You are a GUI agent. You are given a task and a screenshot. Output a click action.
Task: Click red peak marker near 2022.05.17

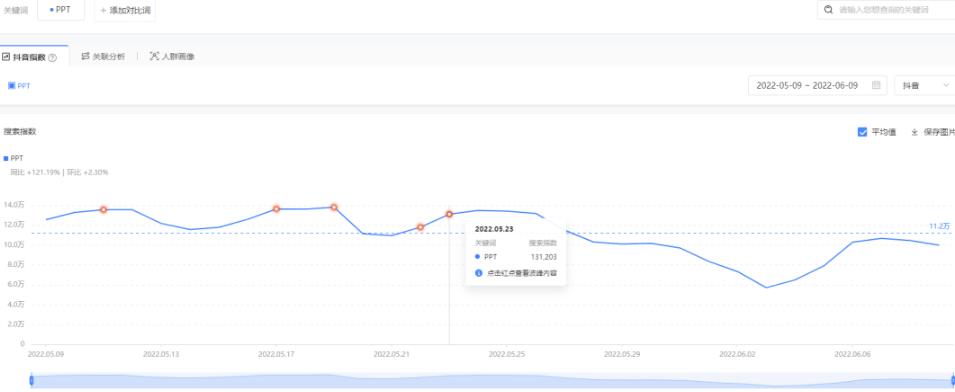pos(277,209)
